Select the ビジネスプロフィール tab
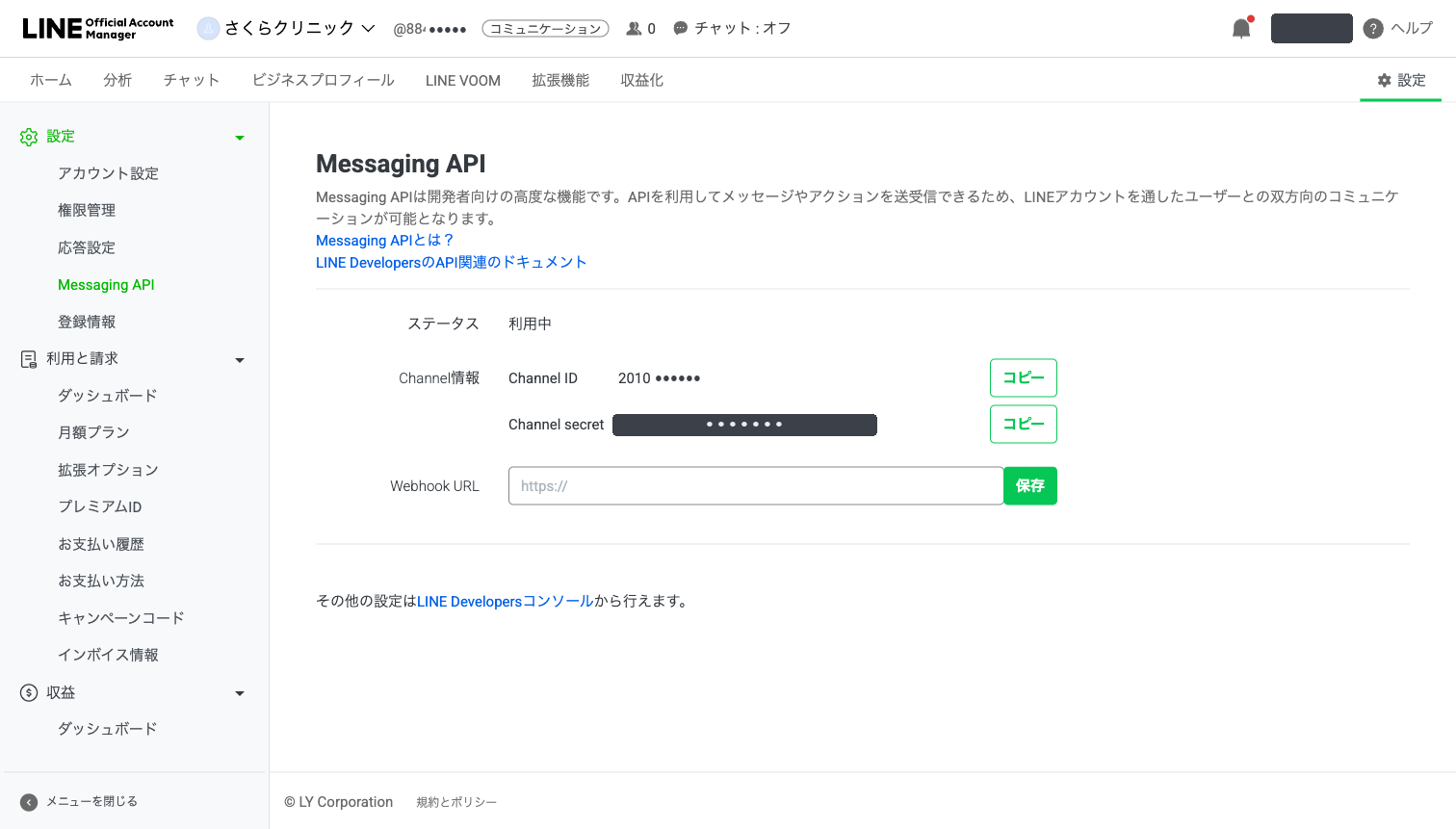The image size is (1456, 829). (323, 80)
